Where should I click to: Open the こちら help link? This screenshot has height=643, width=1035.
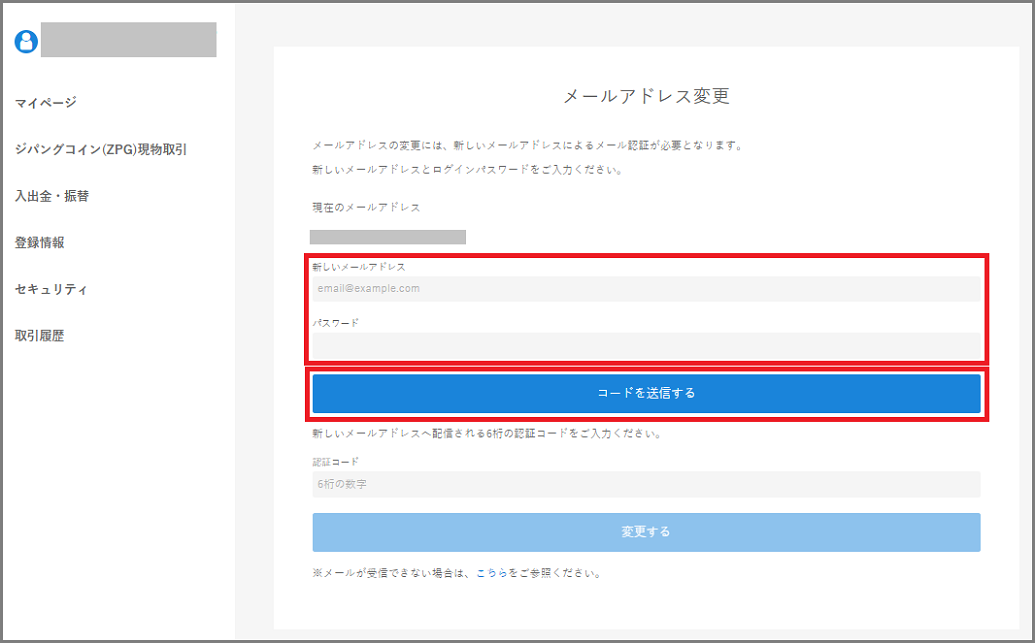492,573
